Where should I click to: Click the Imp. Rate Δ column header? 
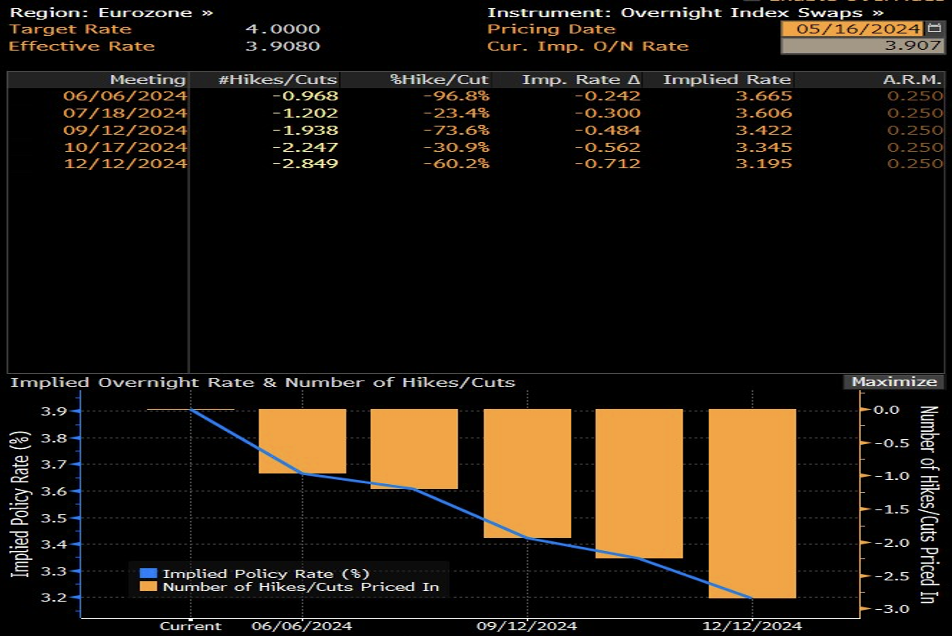[x=581, y=80]
